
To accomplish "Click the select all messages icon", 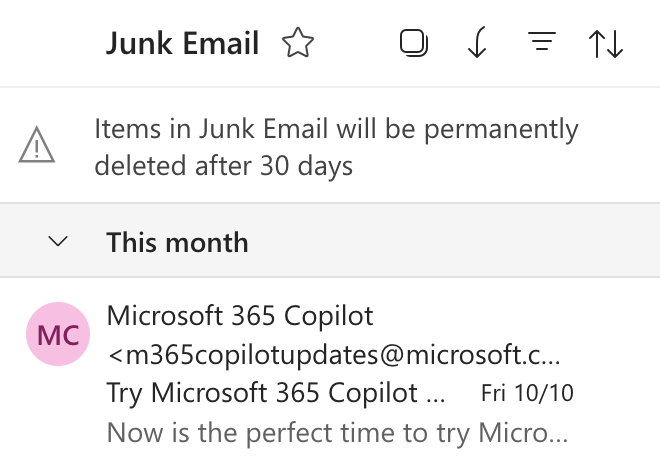I will [412, 43].
